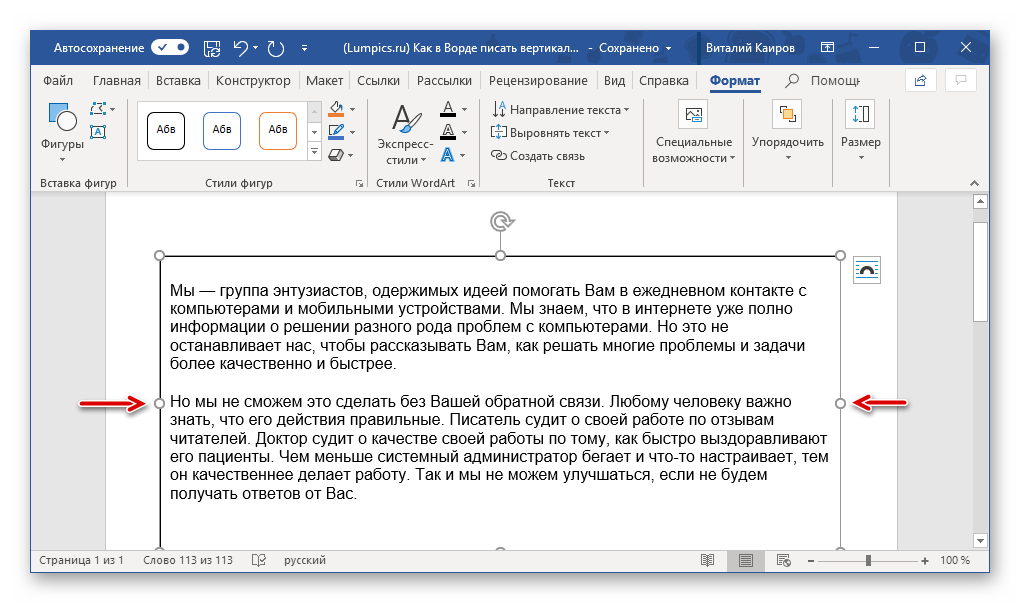The width and height of the screenshot is (1020, 603).
Task: Click the Shape Fill paint bucket icon
Action: click(x=336, y=109)
